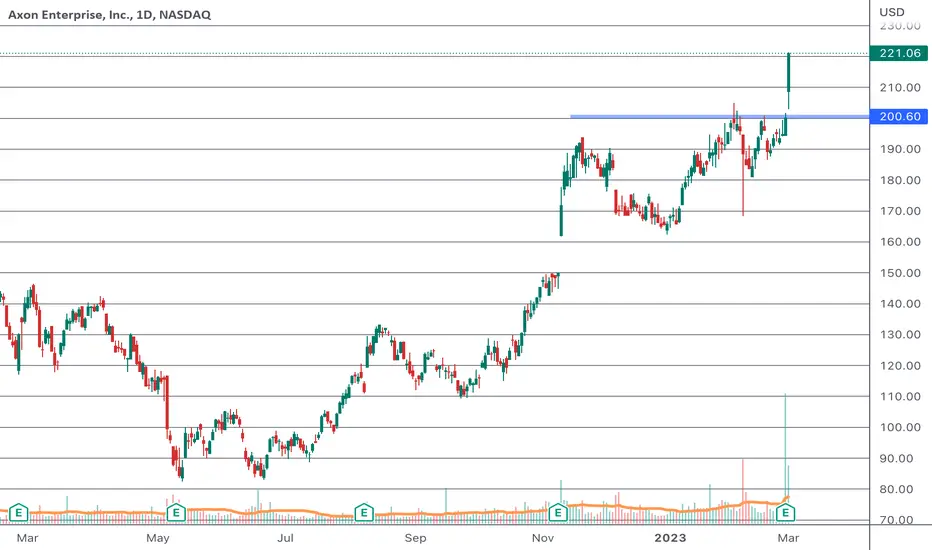932x550 pixels.
Task: Click the 160.00 price axis label
Action: [900, 242]
